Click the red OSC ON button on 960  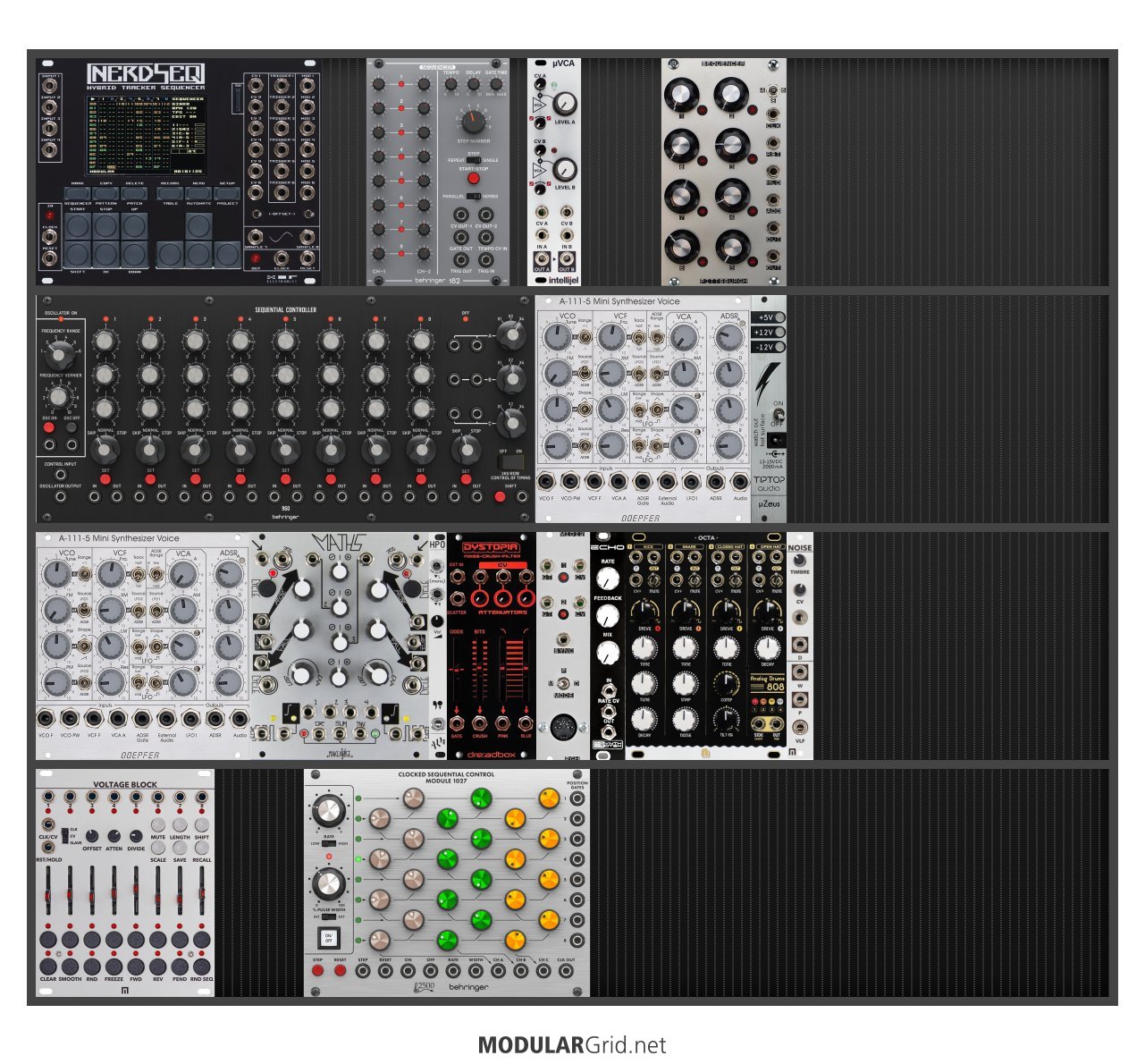point(49,427)
